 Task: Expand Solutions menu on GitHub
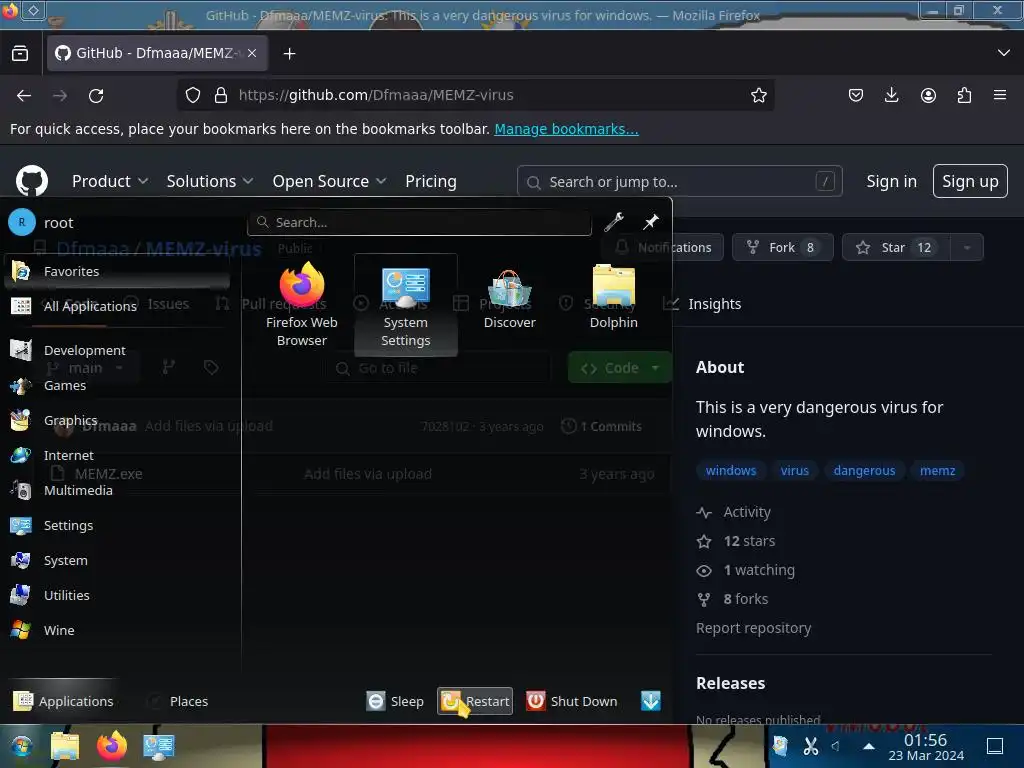[x=210, y=182]
